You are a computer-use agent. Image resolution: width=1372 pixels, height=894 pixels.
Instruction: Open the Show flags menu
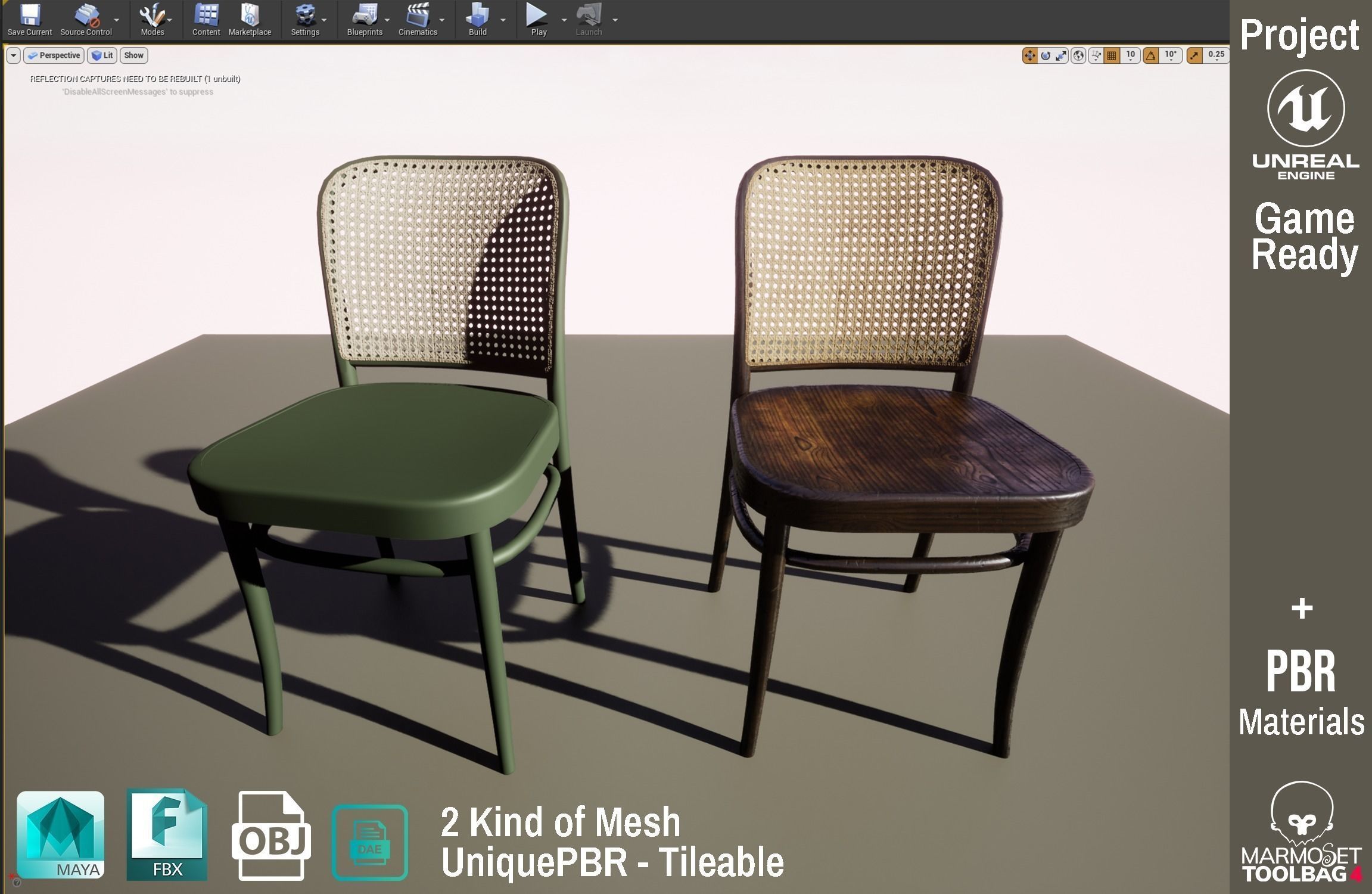click(x=134, y=55)
